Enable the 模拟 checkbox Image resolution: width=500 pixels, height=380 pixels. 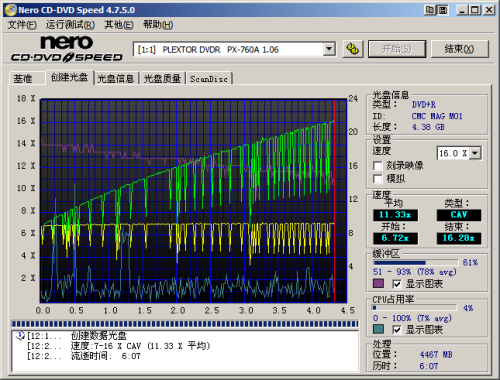pyautogui.click(x=378, y=179)
